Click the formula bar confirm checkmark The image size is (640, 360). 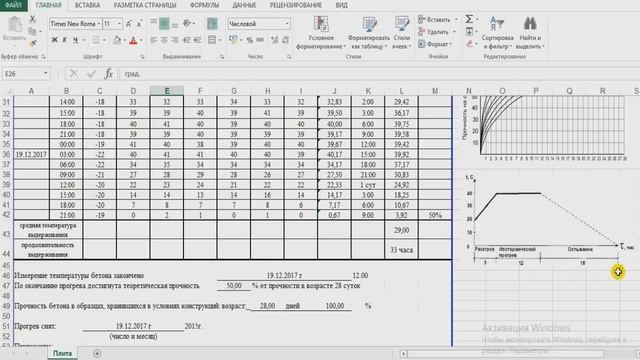91,74
